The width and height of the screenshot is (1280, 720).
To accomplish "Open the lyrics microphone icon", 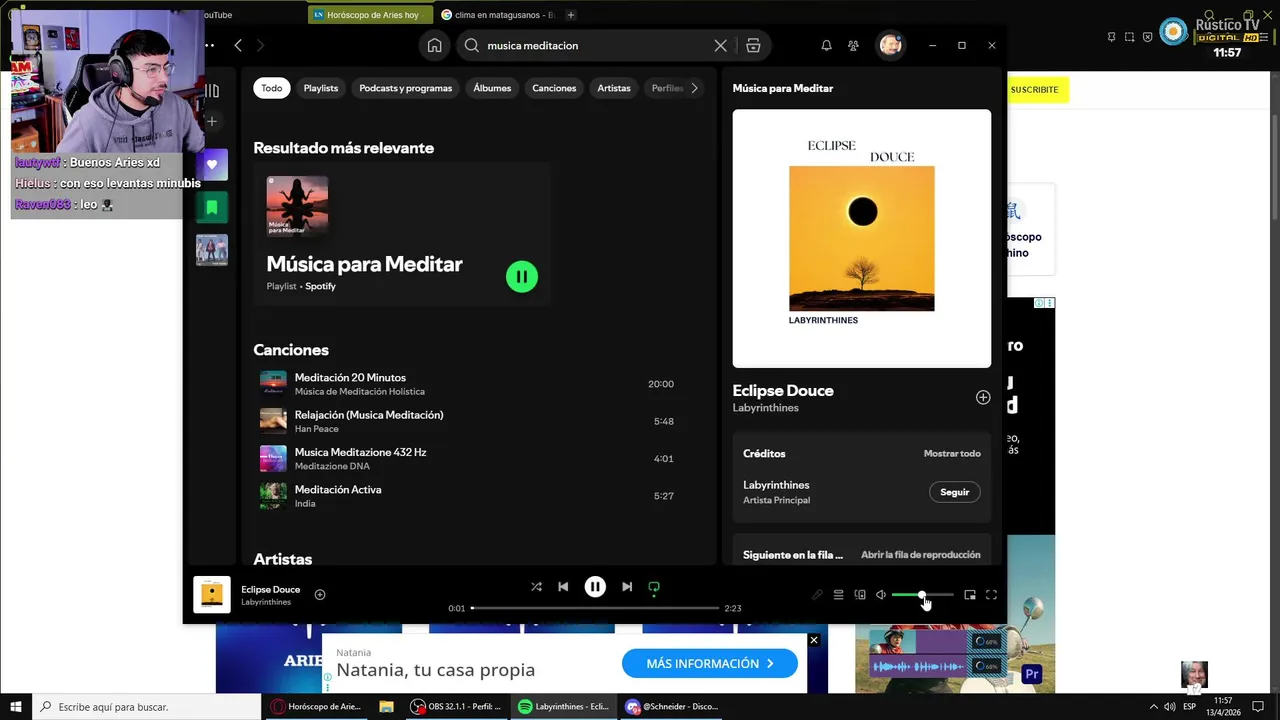I will point(817,595).
